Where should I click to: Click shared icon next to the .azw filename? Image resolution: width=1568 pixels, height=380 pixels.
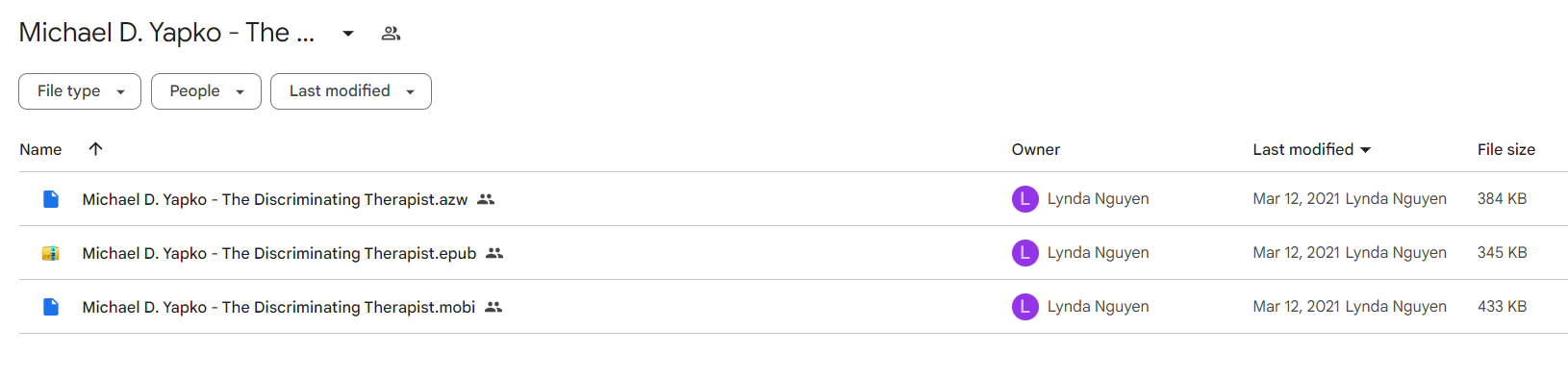coord(486,199)
